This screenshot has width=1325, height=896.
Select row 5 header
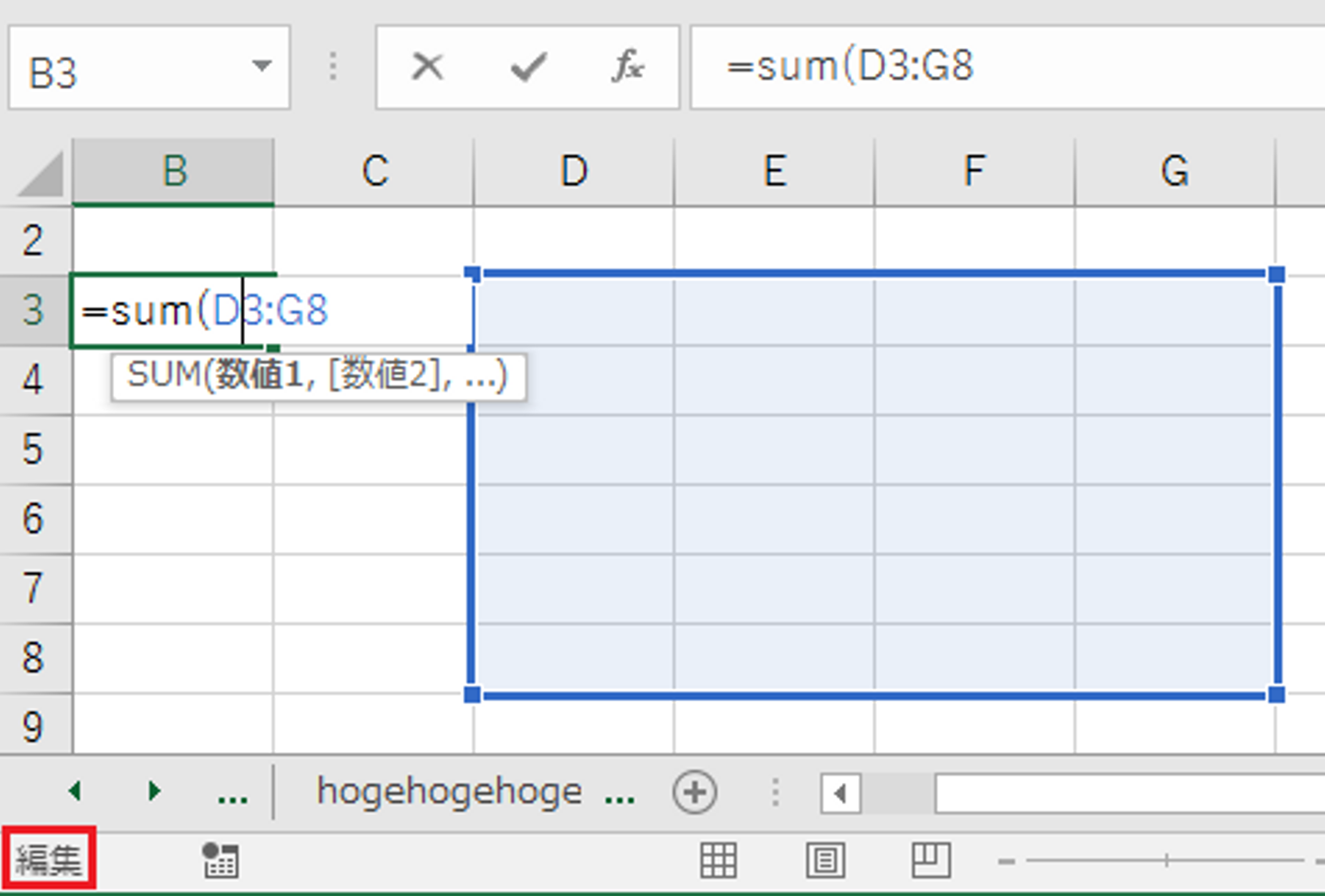point(34,450)
